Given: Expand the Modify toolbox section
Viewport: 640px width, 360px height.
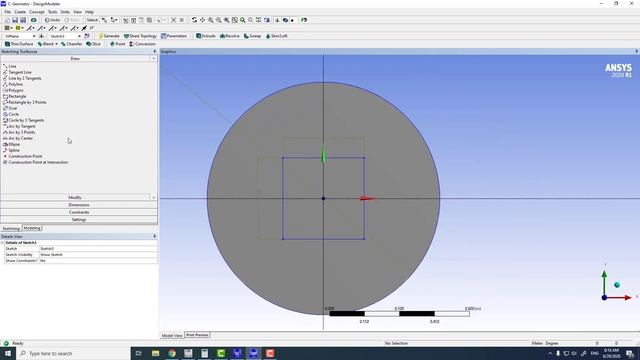Looking at the screenshot, I should (75, 197).
